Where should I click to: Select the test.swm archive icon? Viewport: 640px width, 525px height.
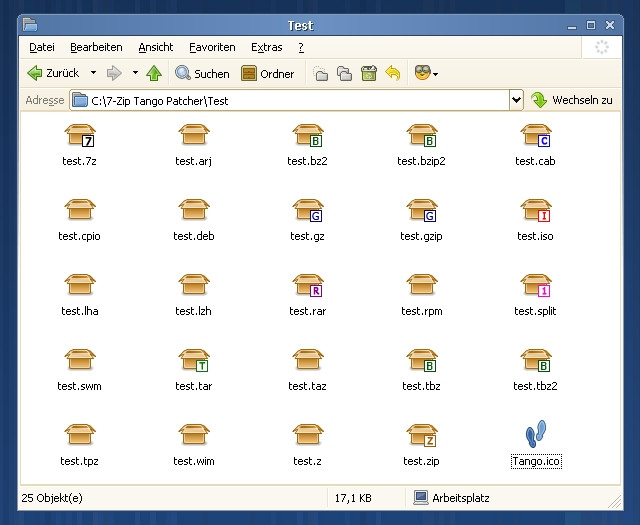[x=80, y=360]
